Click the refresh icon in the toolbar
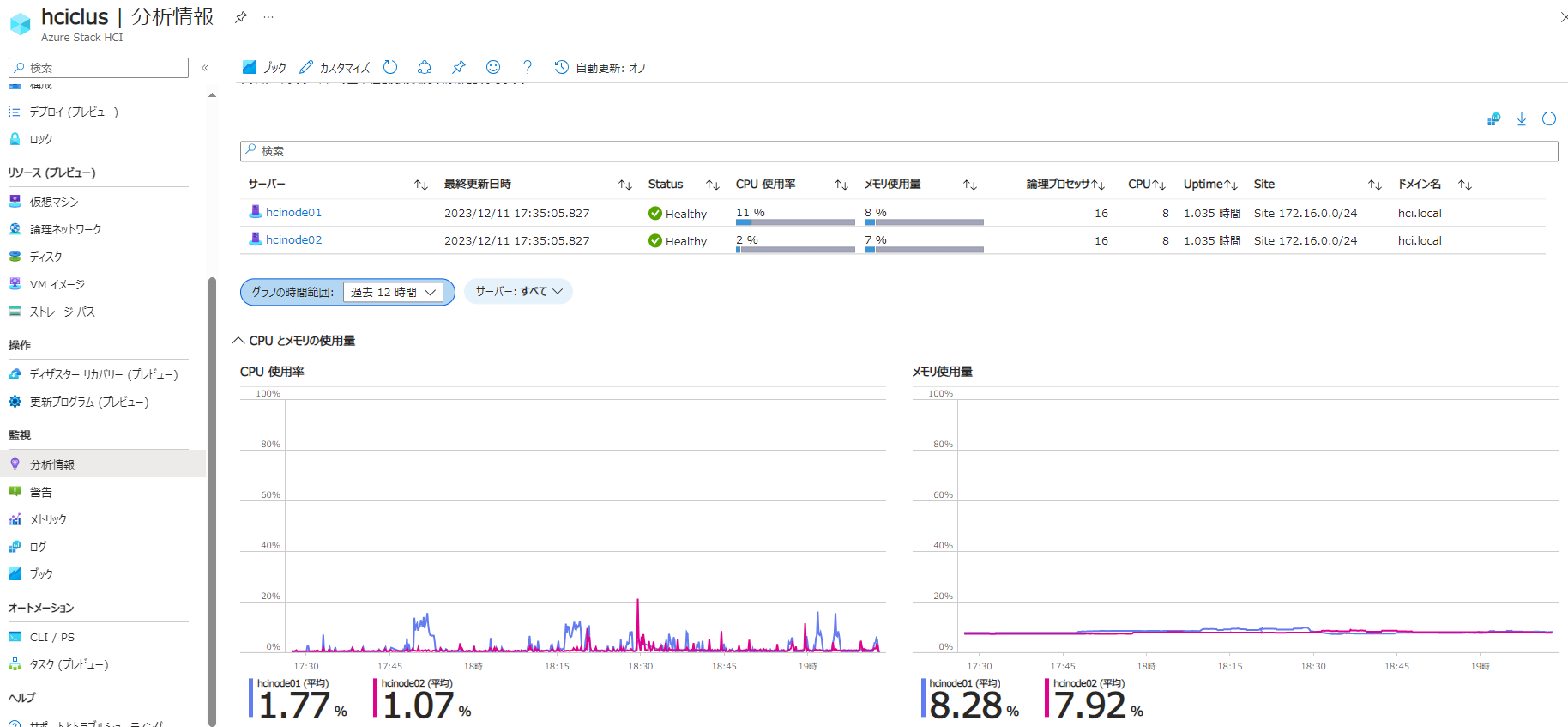 [390, 67]
